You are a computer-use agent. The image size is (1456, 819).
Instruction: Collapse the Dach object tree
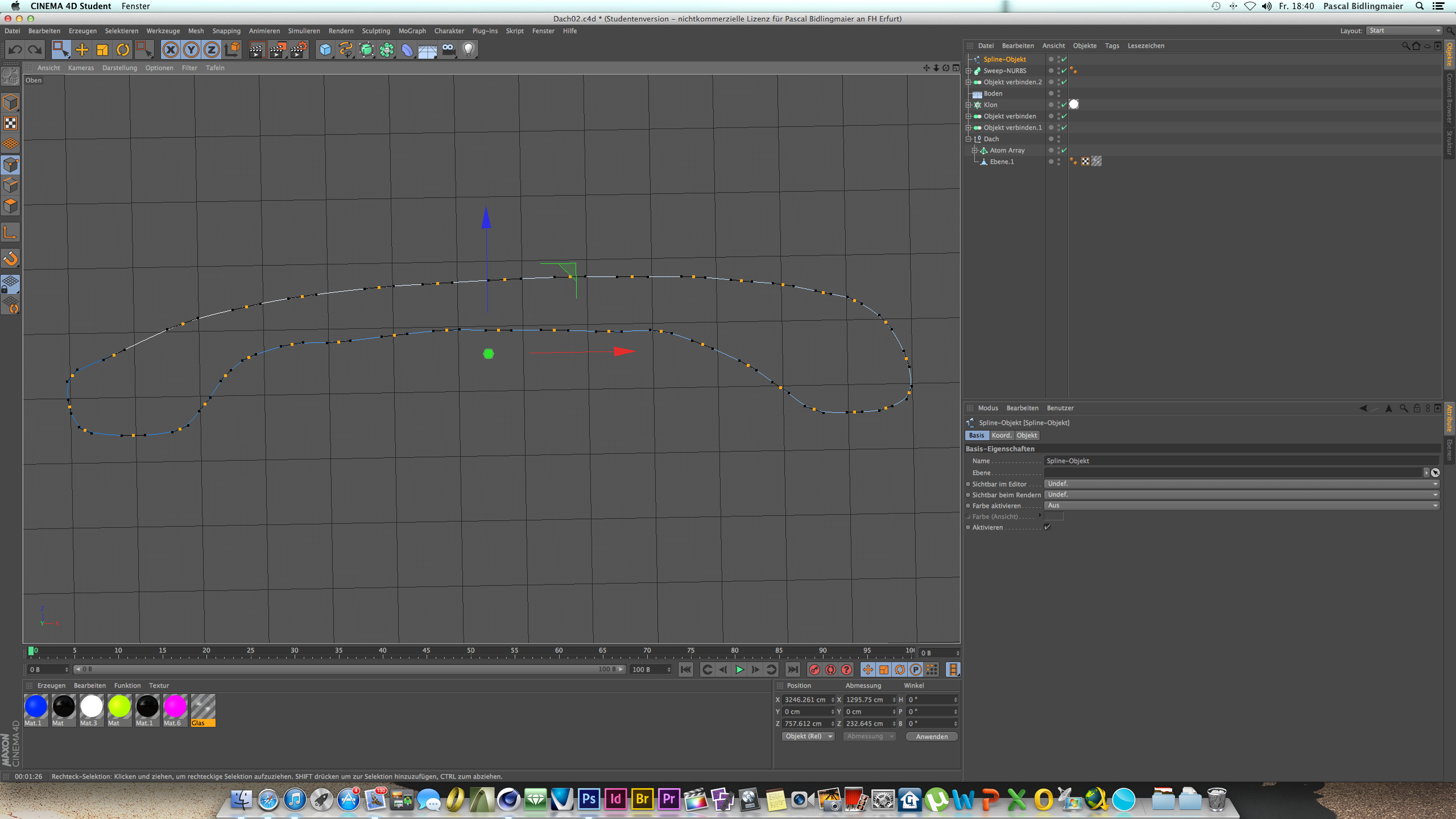tap(968, 139)
